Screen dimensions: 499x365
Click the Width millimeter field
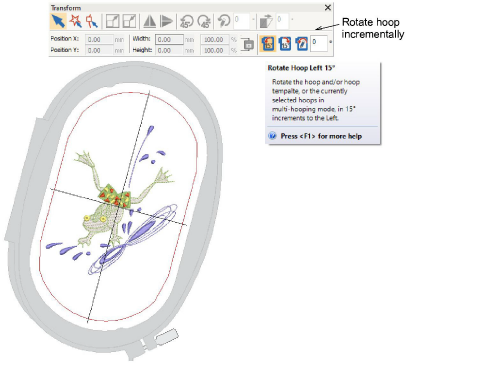pos(169,40)
